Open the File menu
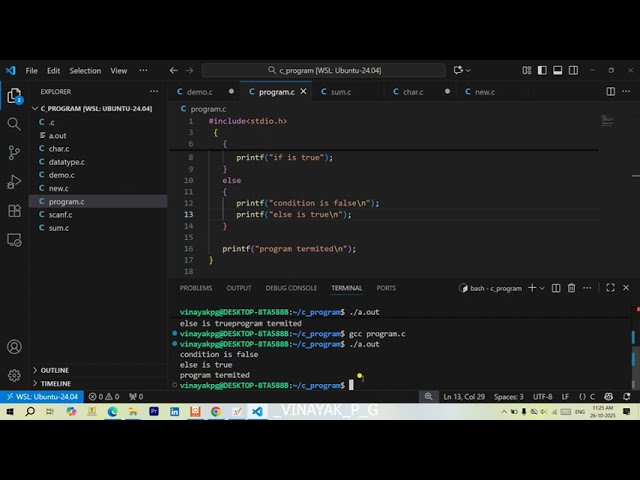The height and width of the screenshot is (480, 640). coord(31,71)
